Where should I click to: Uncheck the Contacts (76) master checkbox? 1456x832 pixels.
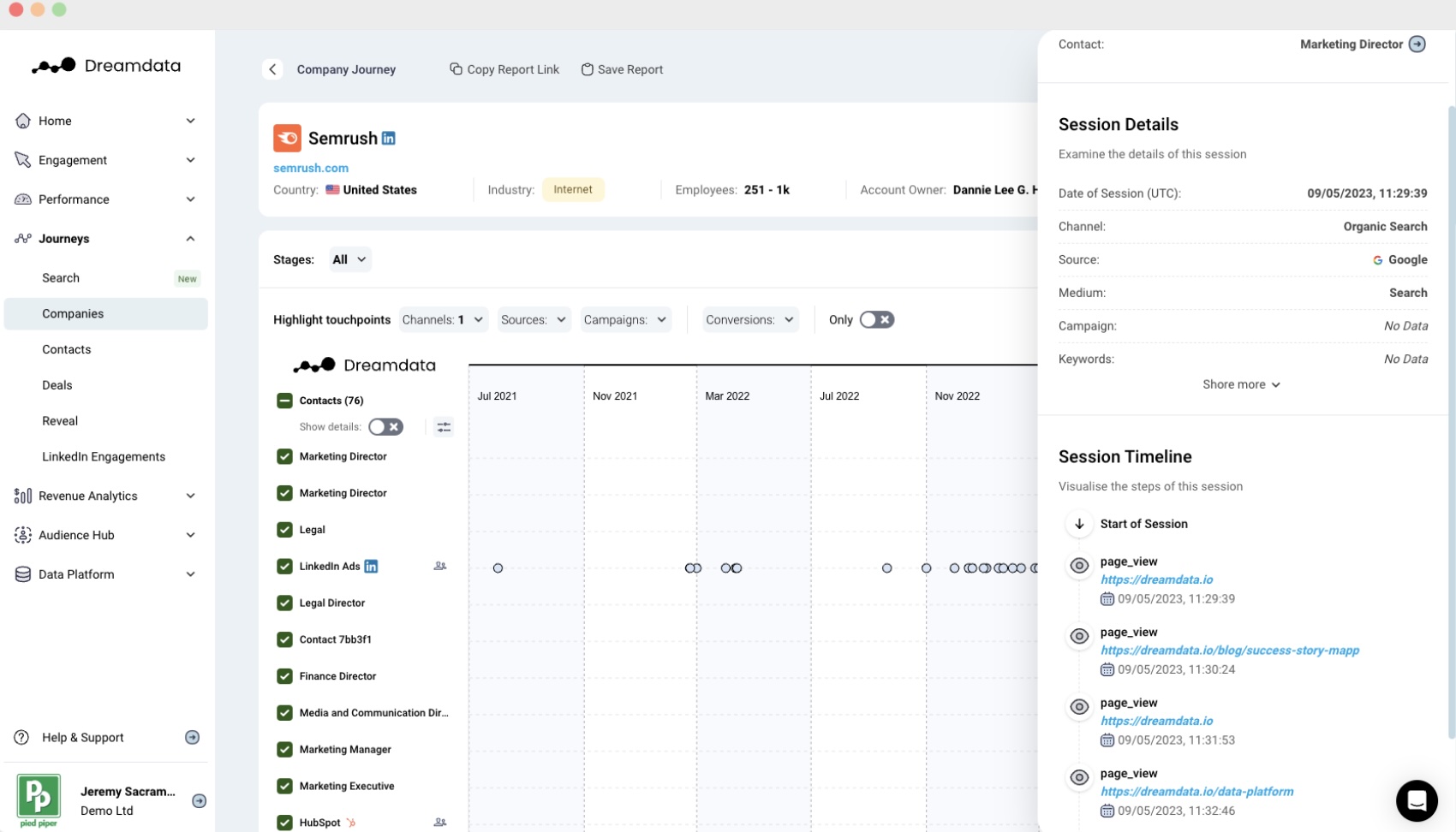click(x=284, y=401)
